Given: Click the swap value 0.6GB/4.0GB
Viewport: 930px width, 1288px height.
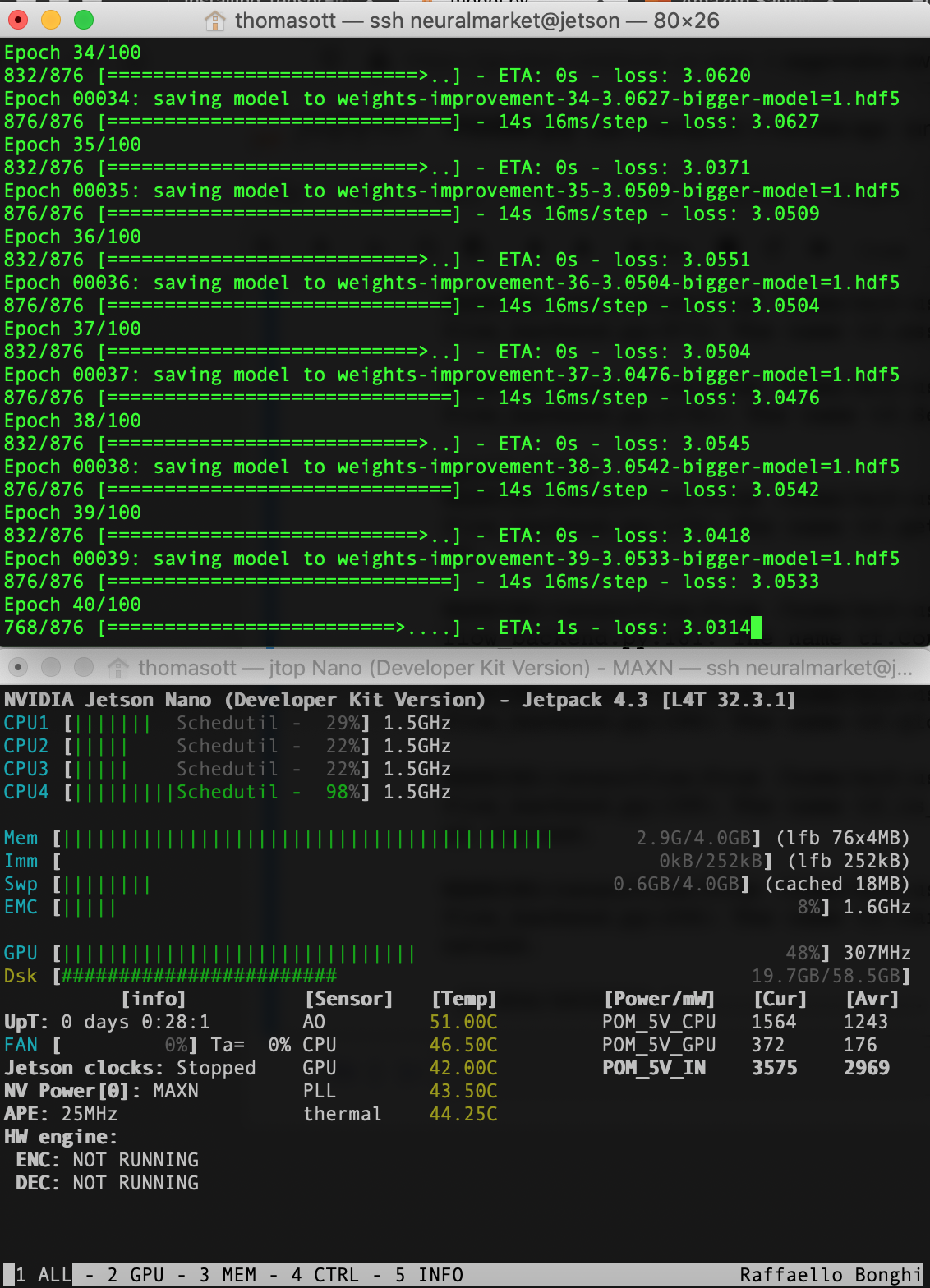Looking at the screenshot, I should point(676,884).
